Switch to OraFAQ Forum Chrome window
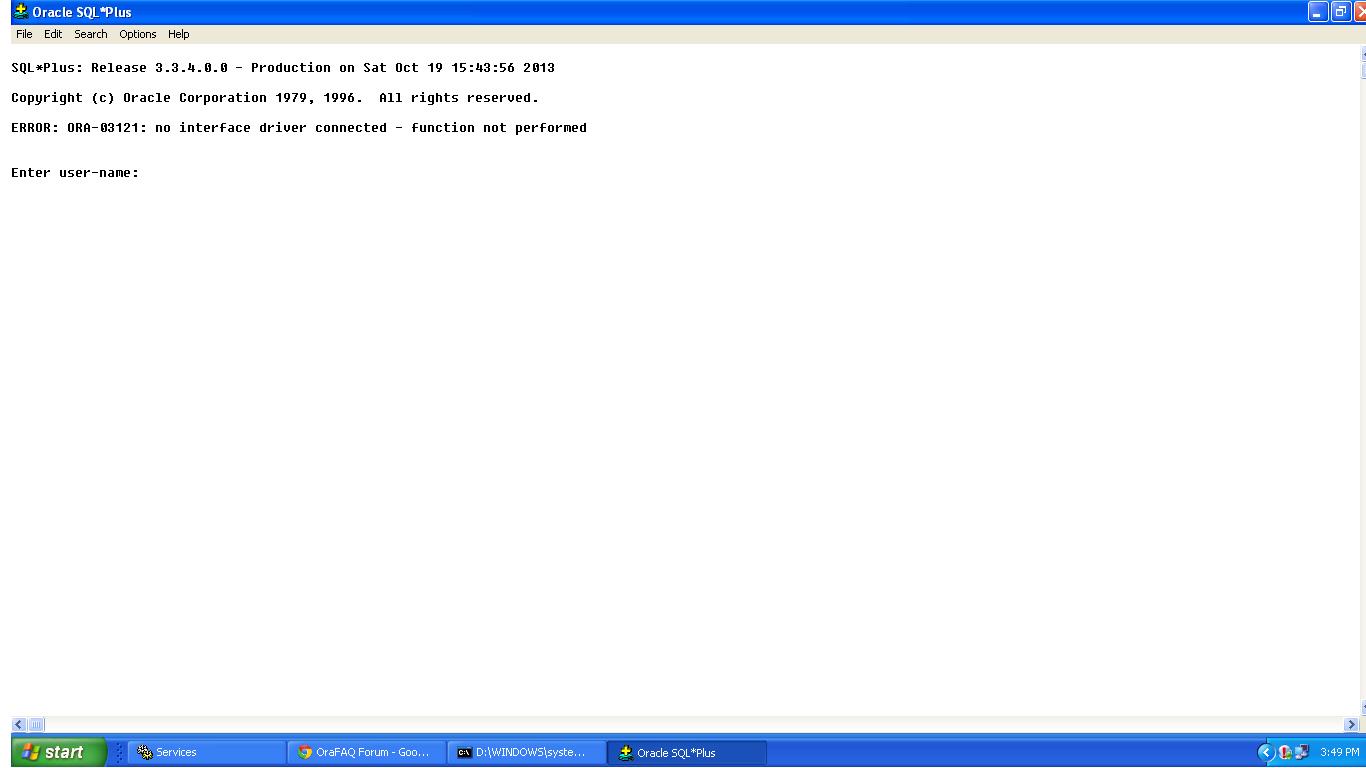Image resolution: width=1366 pixels, height=768 pixels. pyautogui.click(x=366, y=752)
